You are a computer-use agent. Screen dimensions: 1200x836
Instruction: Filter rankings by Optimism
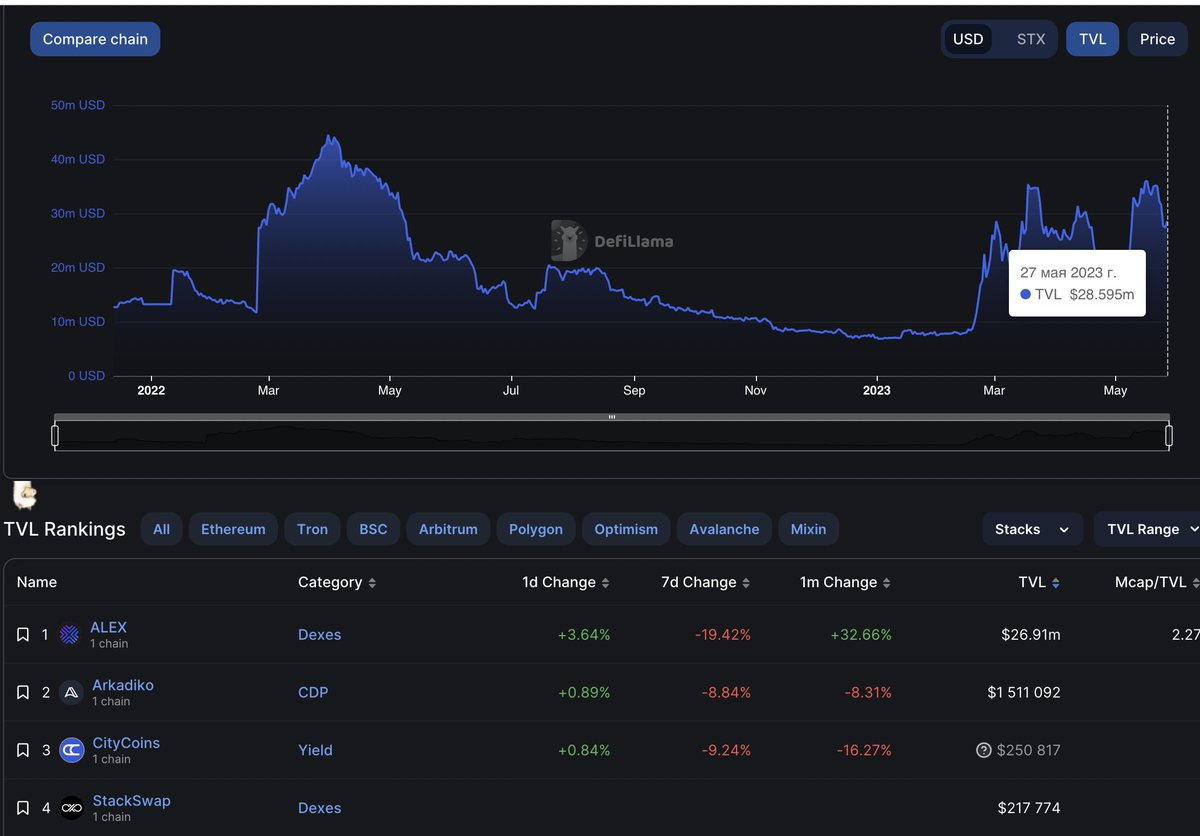pyautogui.click(x=626, y=529)
